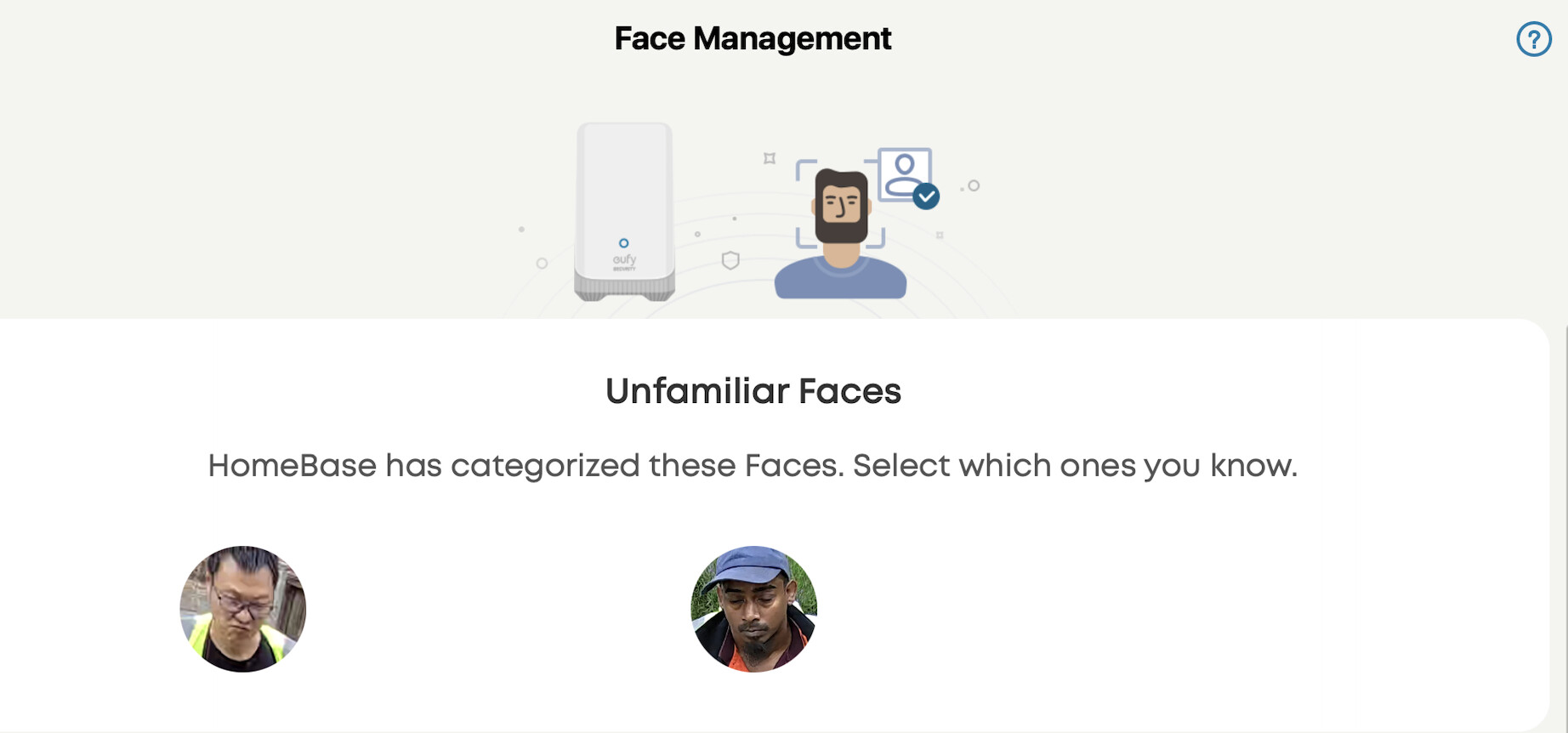Image resolution: width=1568 pixels, height=733 pixels.
Task: Select the face wearing a blue cap
Action: click(x=753, y=609)
